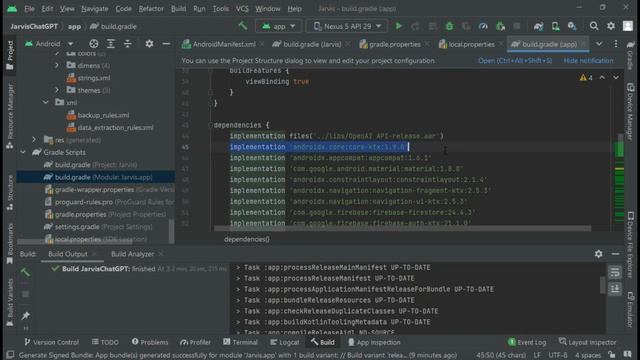The width and height of the screenshot is (640, 360).
Task: Click the Project panel vertical scrollbar
Action: 171,231
